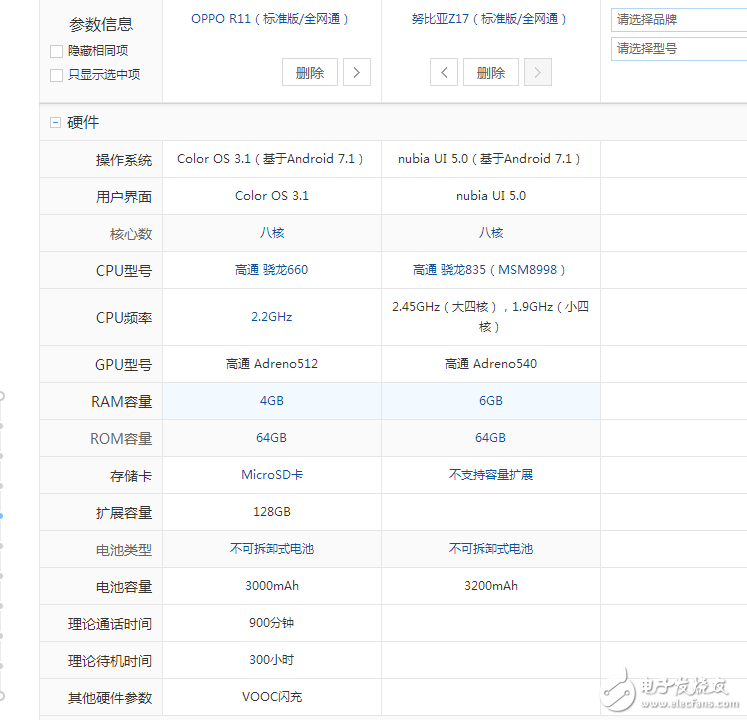
Task: Click 参数信息 heading
Action: [101, 24]
